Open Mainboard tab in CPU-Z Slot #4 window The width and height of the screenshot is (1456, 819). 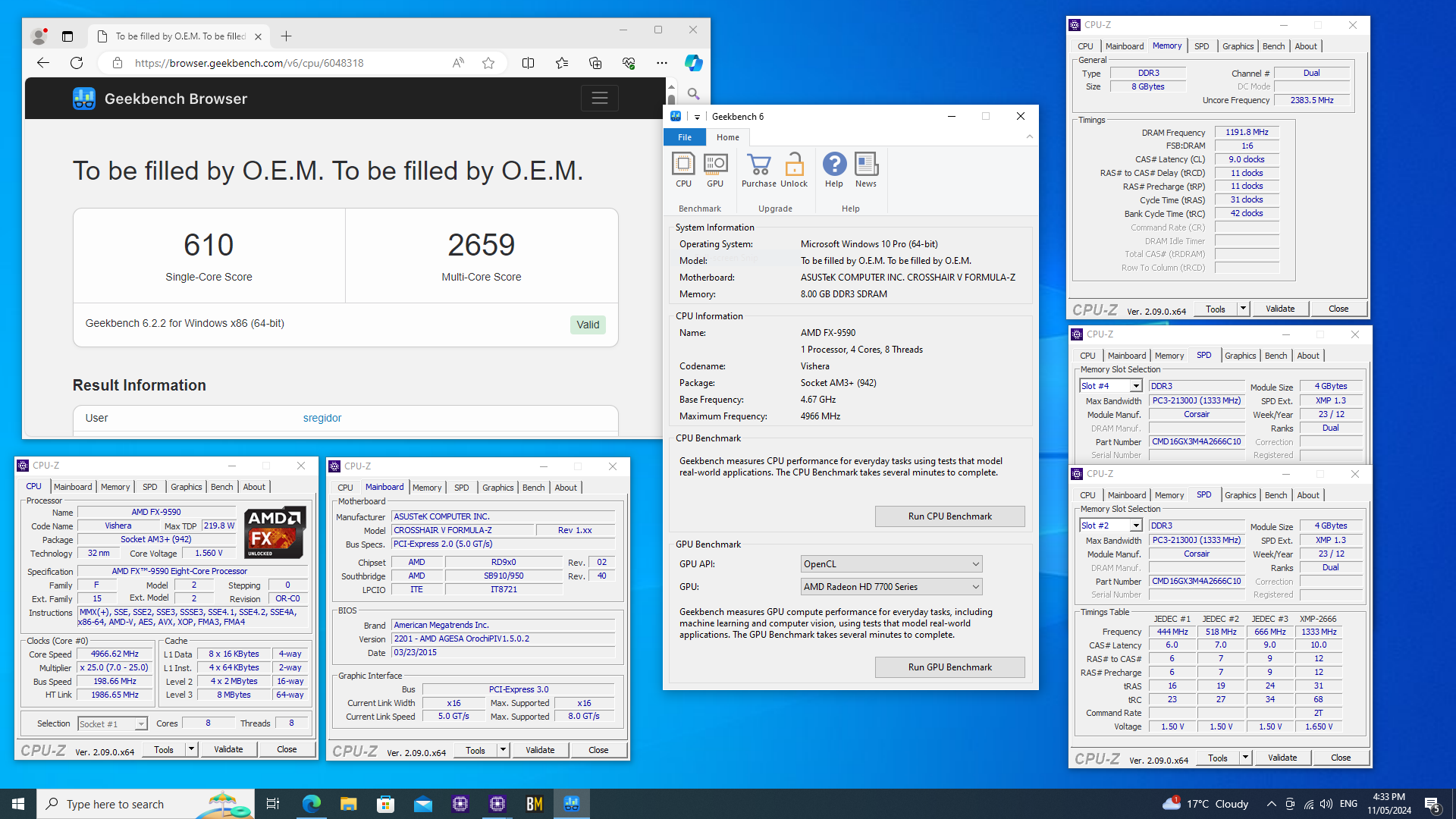coord(1127,356)
